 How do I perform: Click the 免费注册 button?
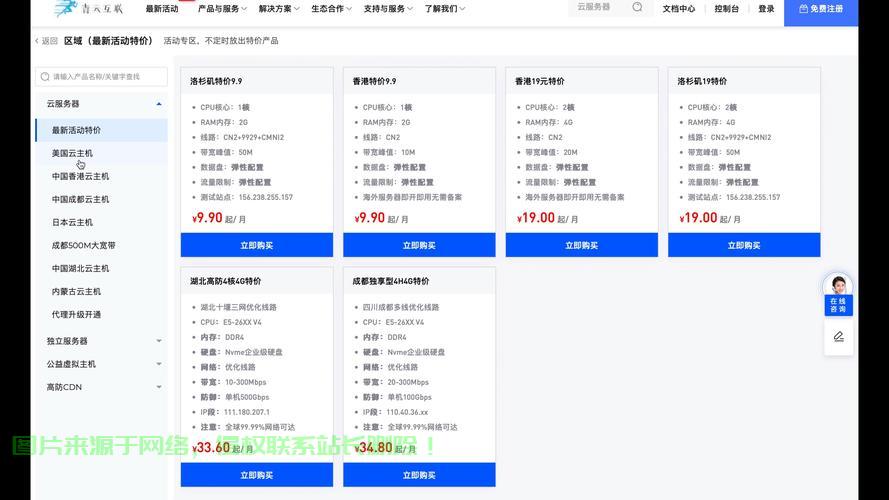tap(821, 10)
